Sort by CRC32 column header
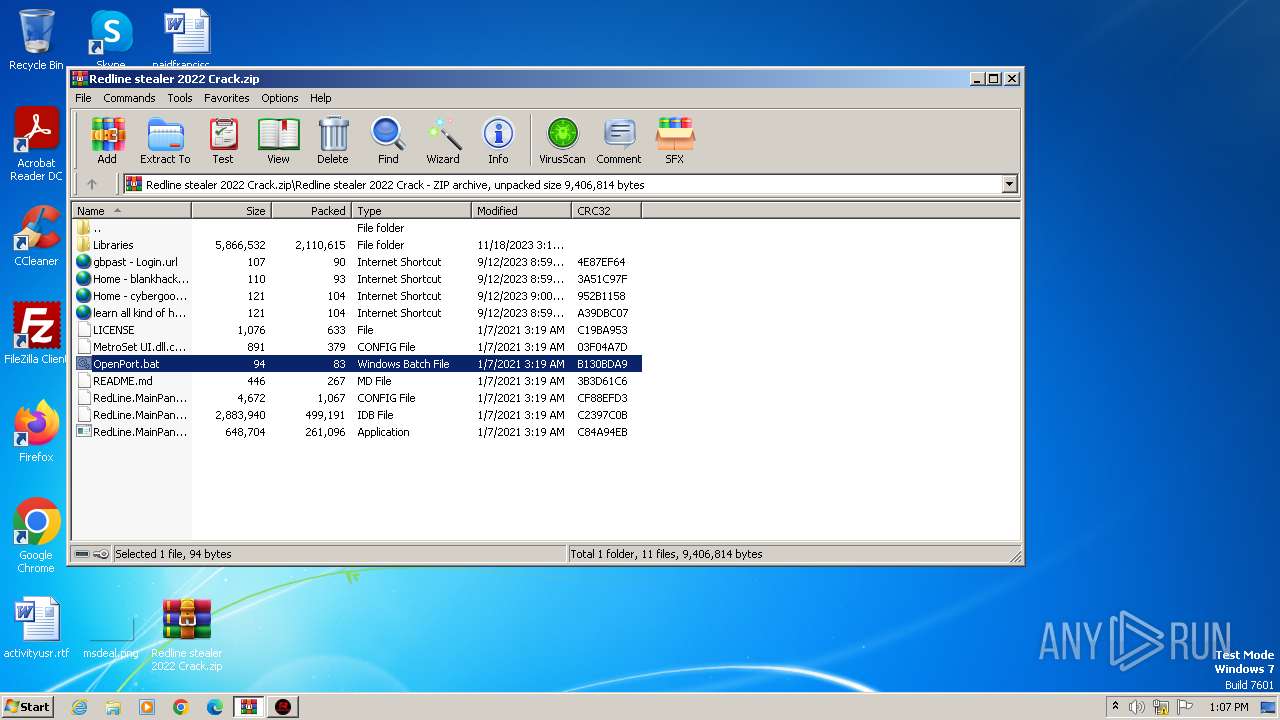 click(606, 210)
